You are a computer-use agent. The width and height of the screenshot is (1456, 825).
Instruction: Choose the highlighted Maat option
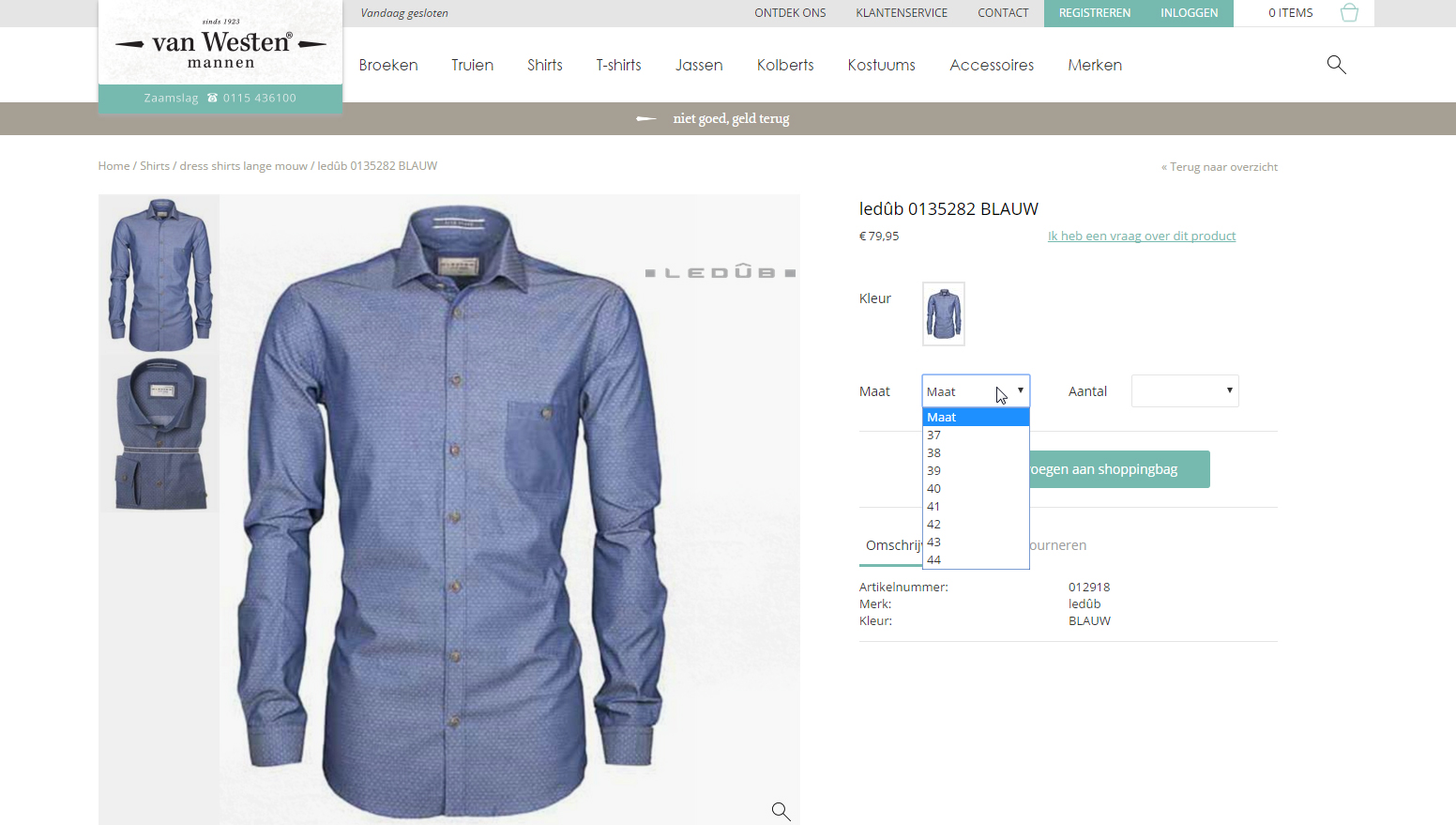976,418
